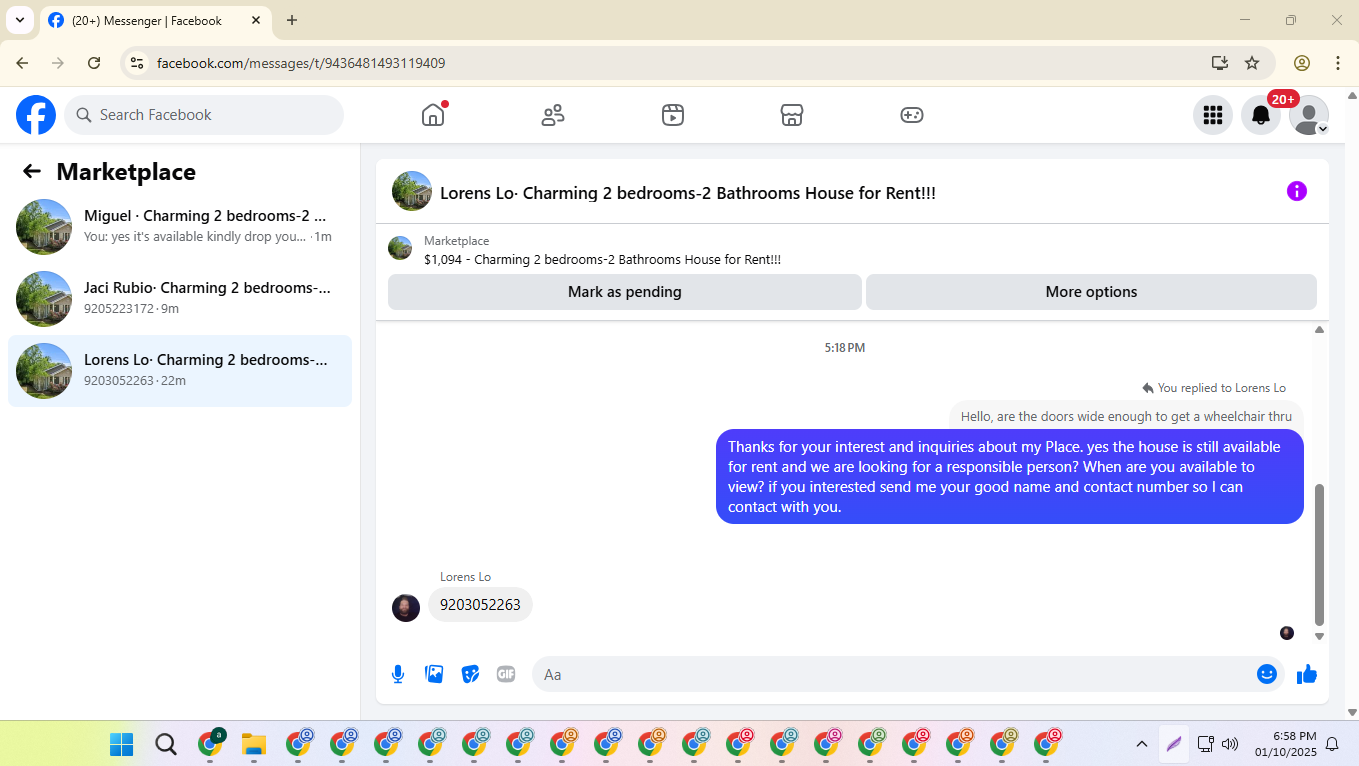Select the Lorens Lo conversation in sidebar
1359x766 pixels.
click(x=180, y=371)
